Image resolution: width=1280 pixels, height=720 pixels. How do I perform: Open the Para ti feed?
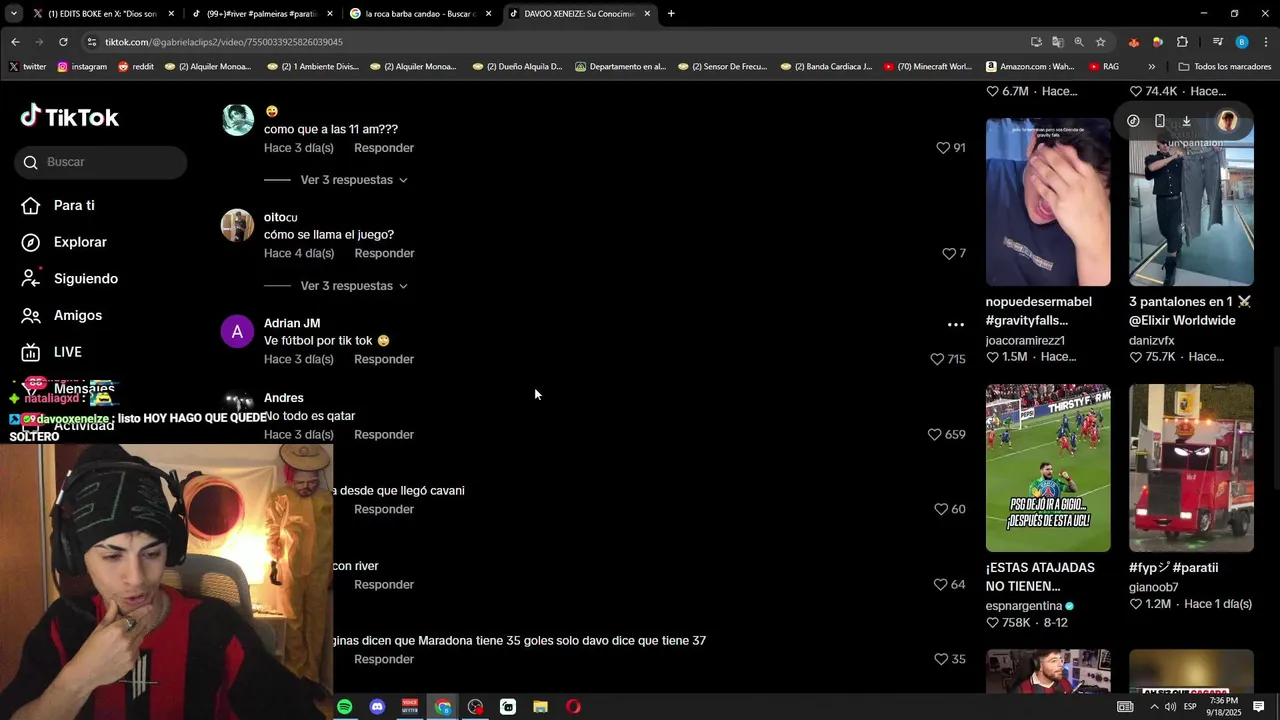74,205
